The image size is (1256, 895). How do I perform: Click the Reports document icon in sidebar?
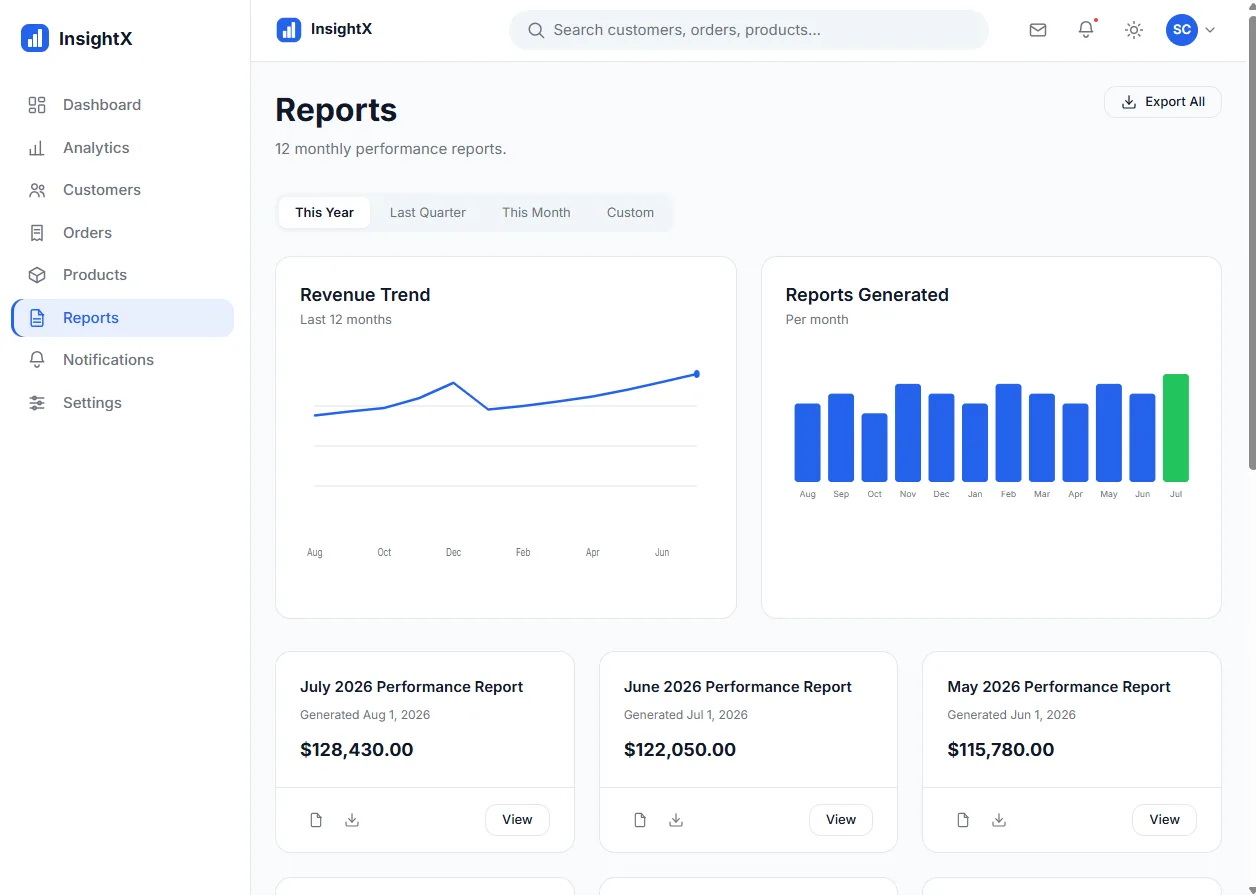coord(37,318)
